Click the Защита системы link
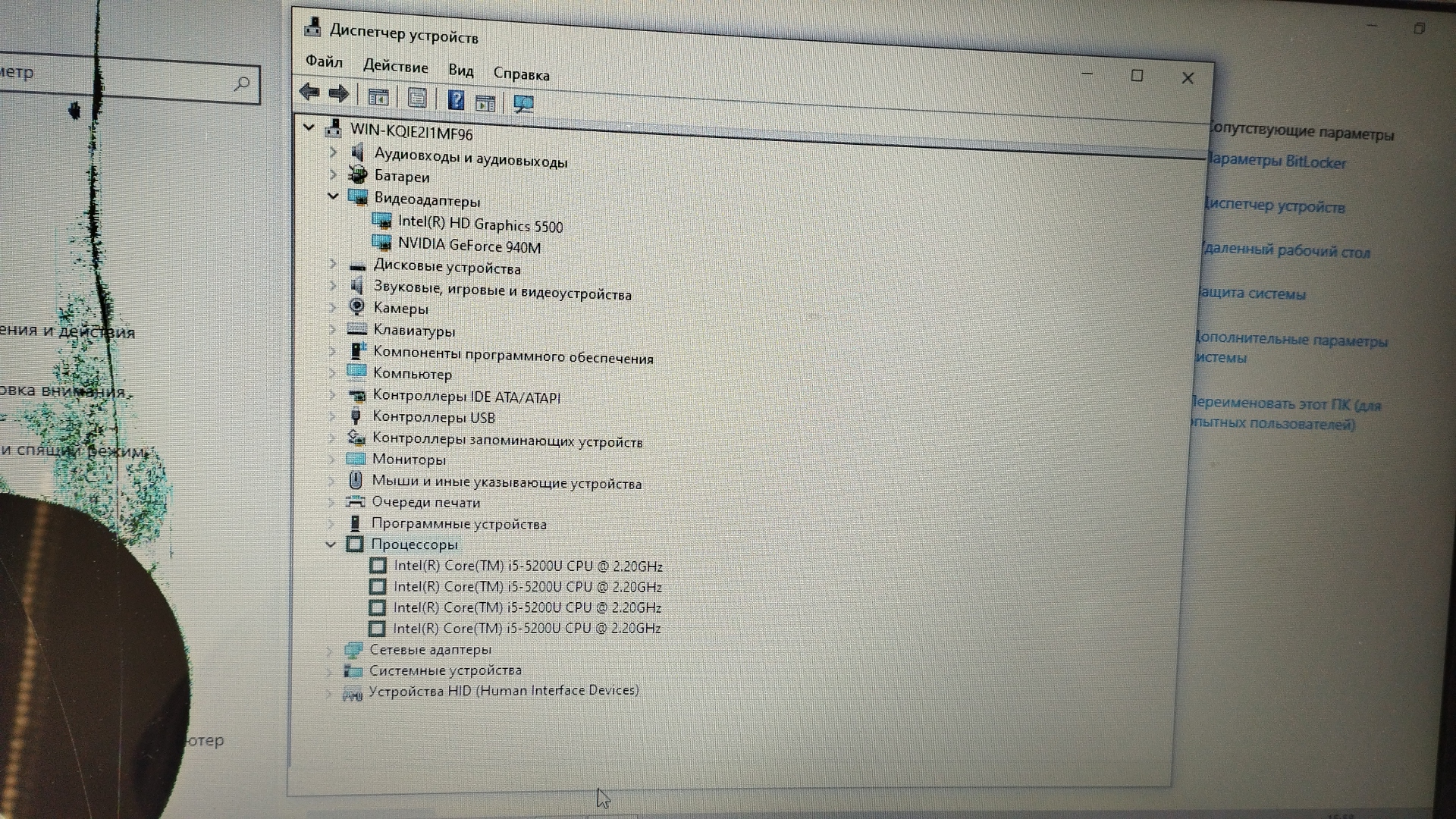The height and width of the screenshot is (819, 1456). point(1252,293)
